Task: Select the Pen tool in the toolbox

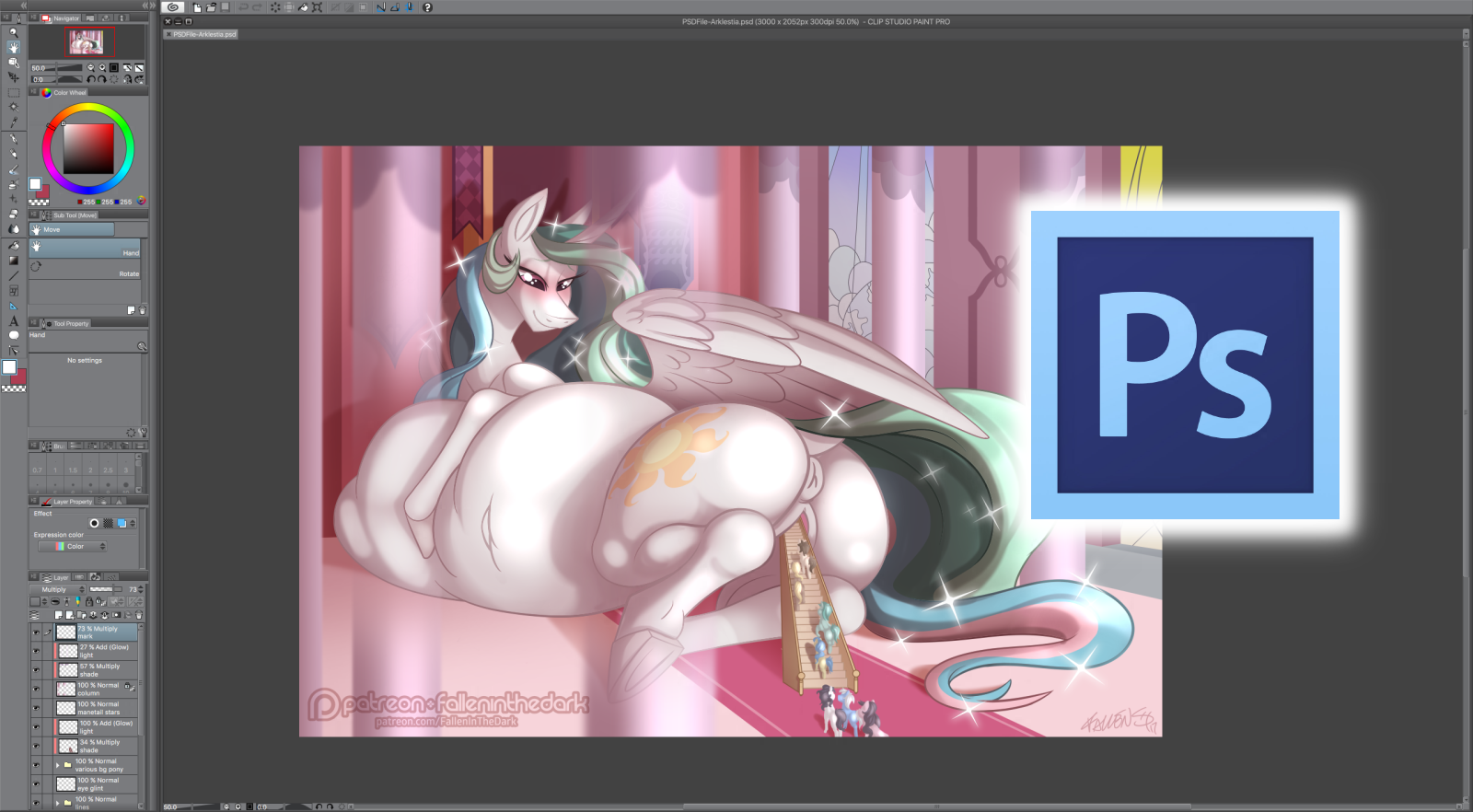Action: [x=13, y=139]
